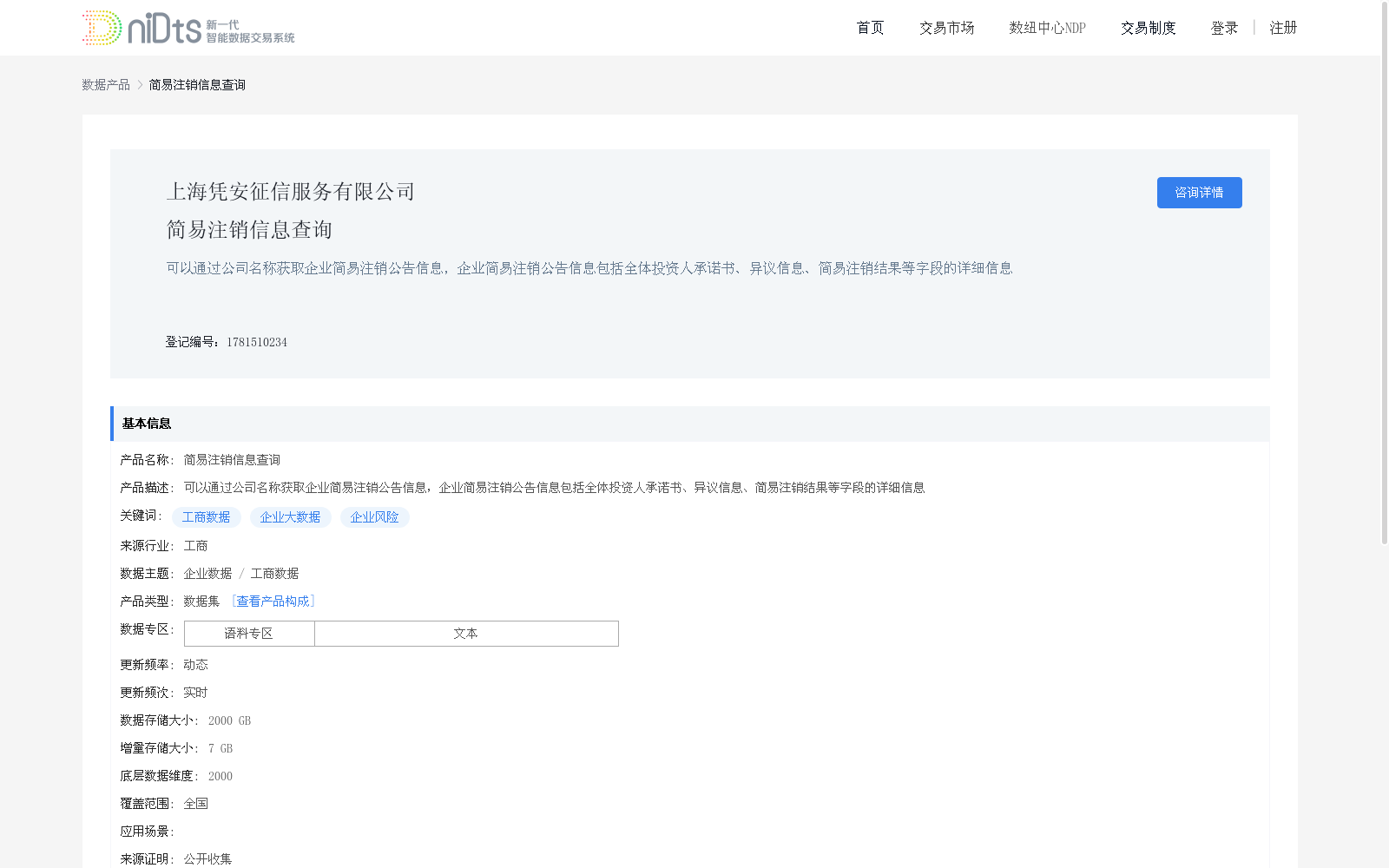Image resolution: width=1389 pixels, height=868 pixels.
Task: Click company name 上海凭安征信服务有限公司
Action: coord(291,192)
